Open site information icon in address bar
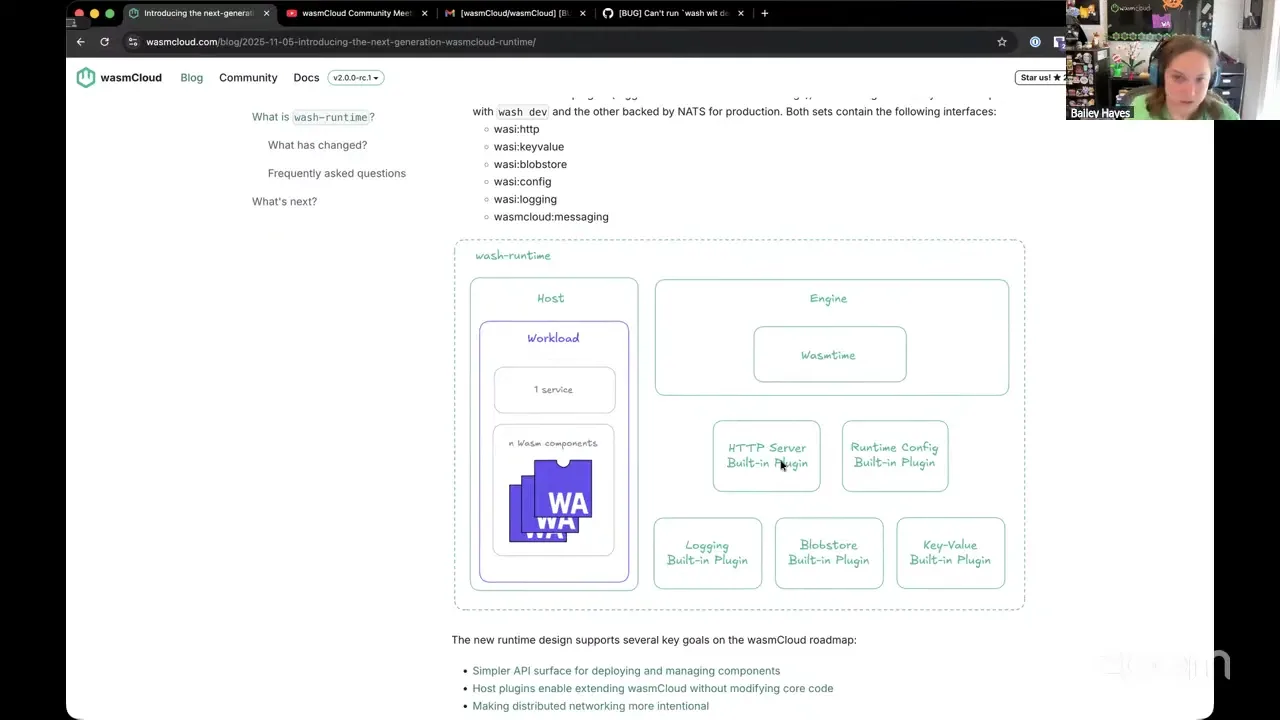Screen dimensions: 1280x720 (132, 42)
